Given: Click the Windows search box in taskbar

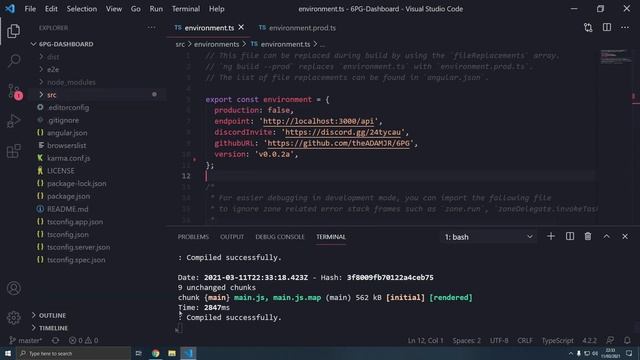Looking at the screenshot, I should pyautogui.click(x=74, y=353).
